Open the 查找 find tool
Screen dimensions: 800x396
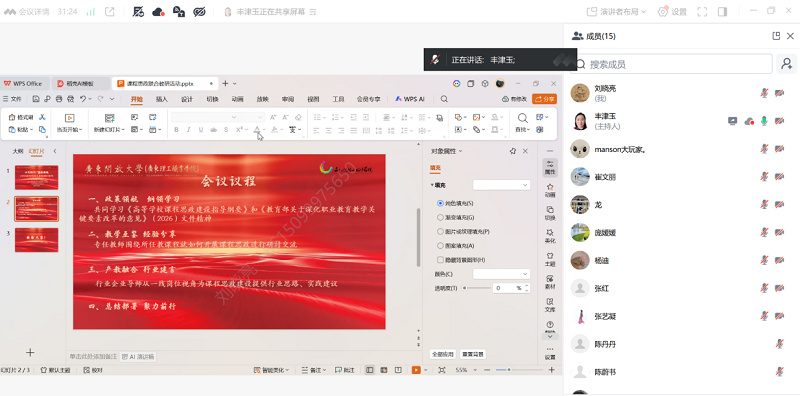click(x=522, y=123)
